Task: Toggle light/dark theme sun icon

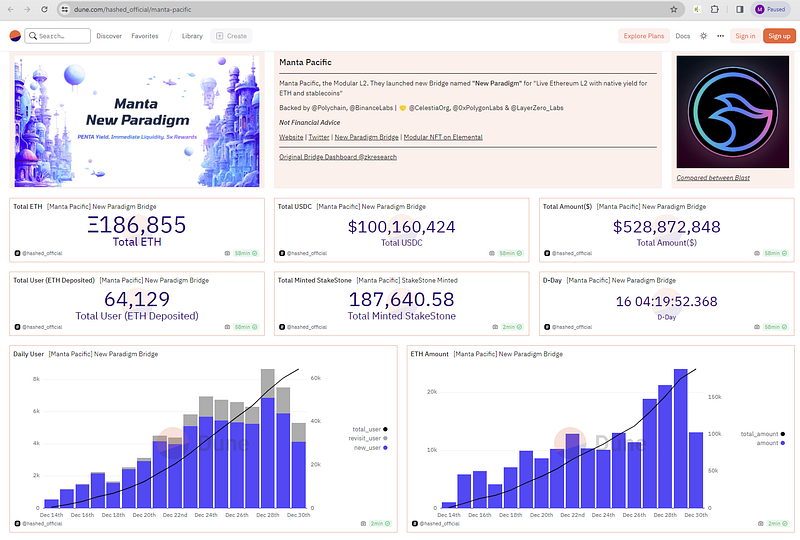Action: [704, 36]
